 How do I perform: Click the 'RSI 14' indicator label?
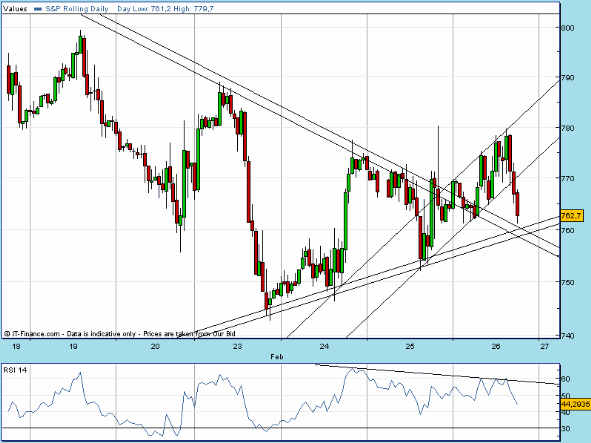pos(15,370)
